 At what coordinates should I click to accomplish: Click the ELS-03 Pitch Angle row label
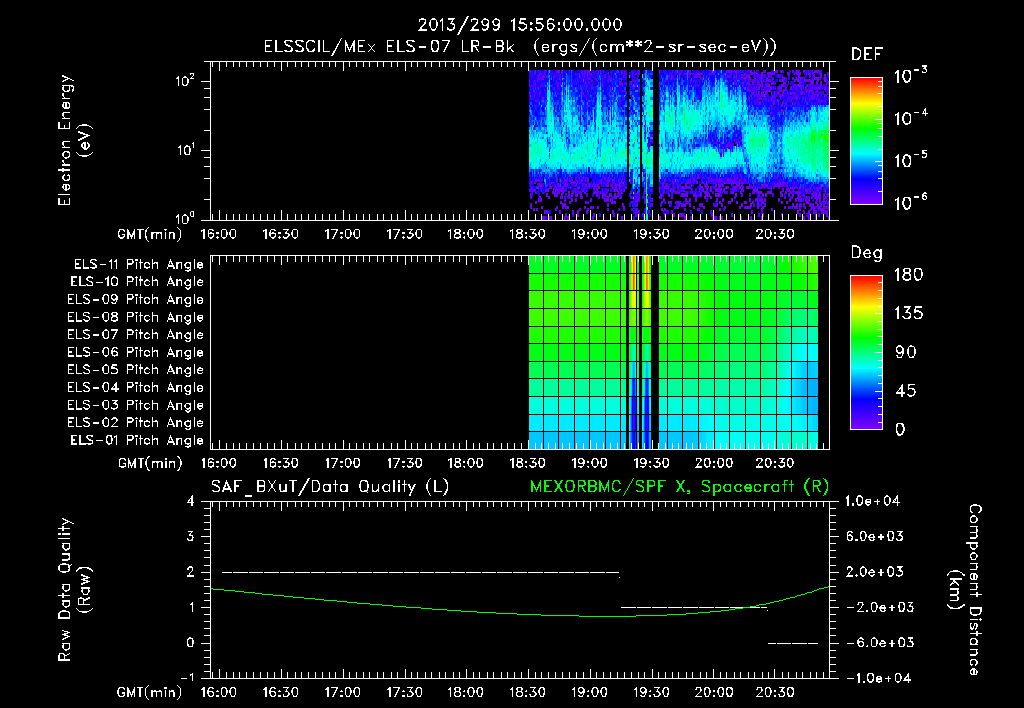pyautogui.click(x=136, y=406)
